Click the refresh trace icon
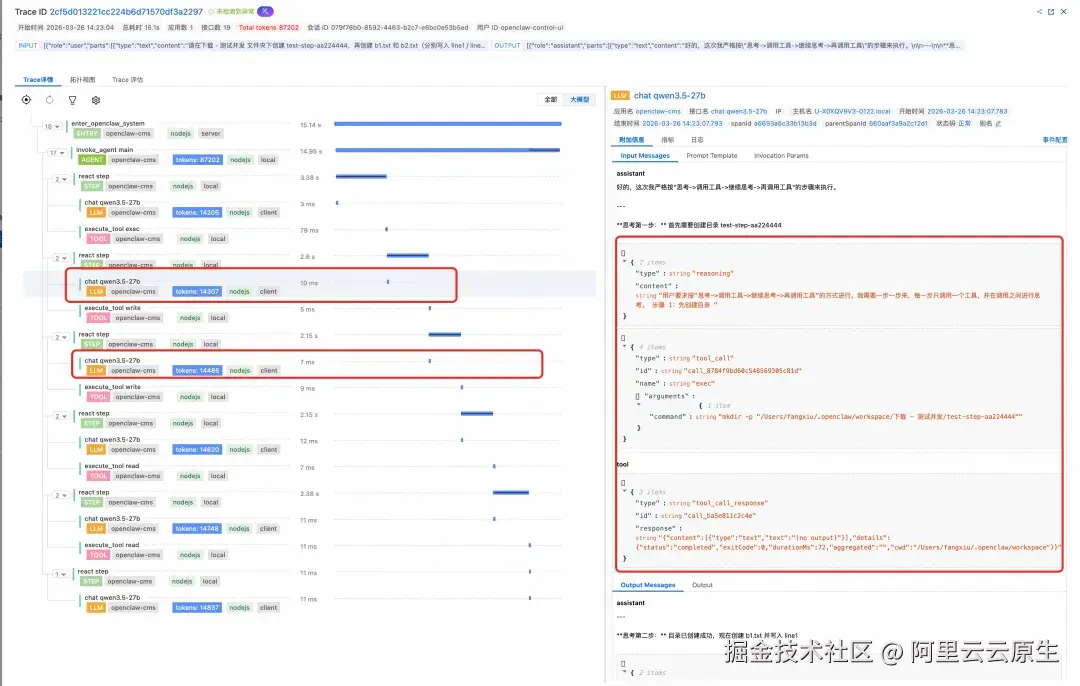Viewport: 1080px width, 686px height. pos(50,100)
